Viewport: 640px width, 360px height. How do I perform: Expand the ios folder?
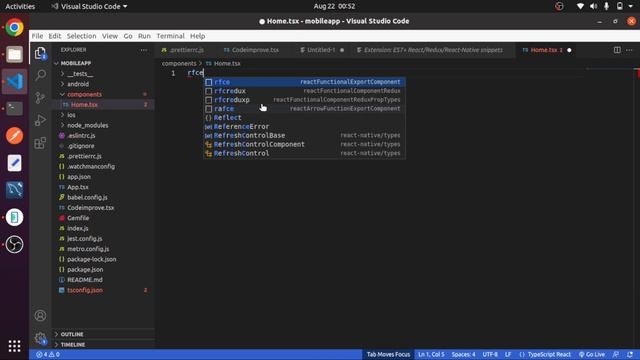(x=103, y=115)
